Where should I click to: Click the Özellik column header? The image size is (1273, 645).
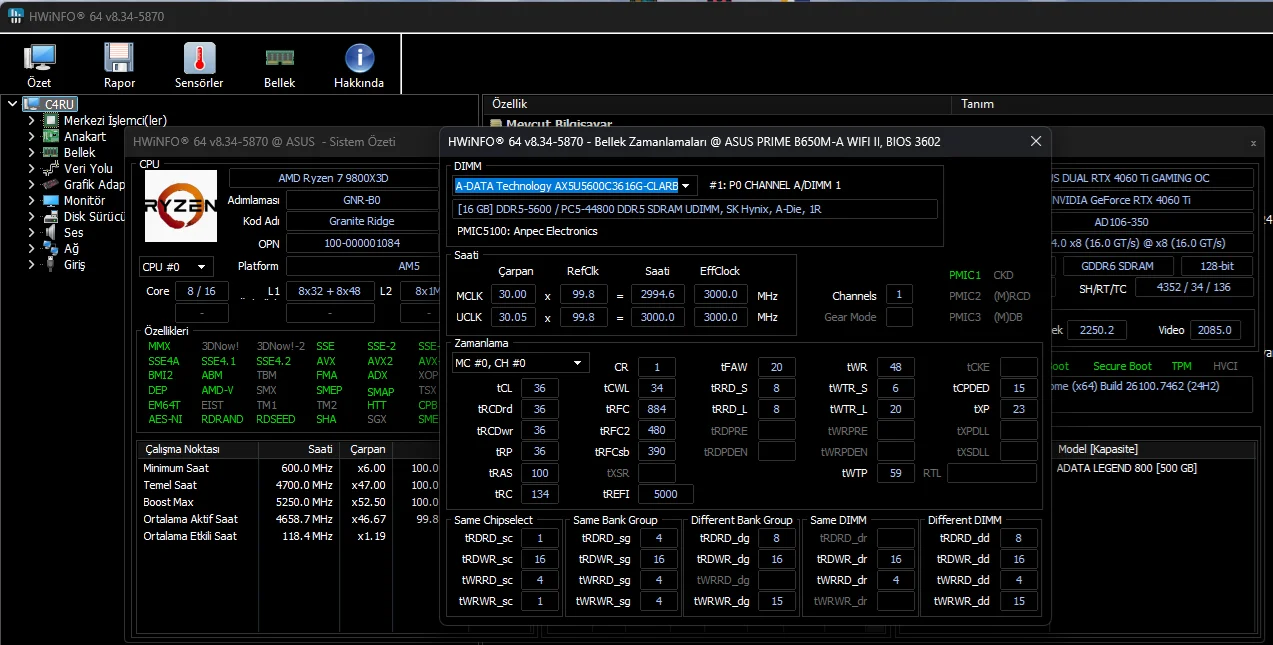(510, 104)
